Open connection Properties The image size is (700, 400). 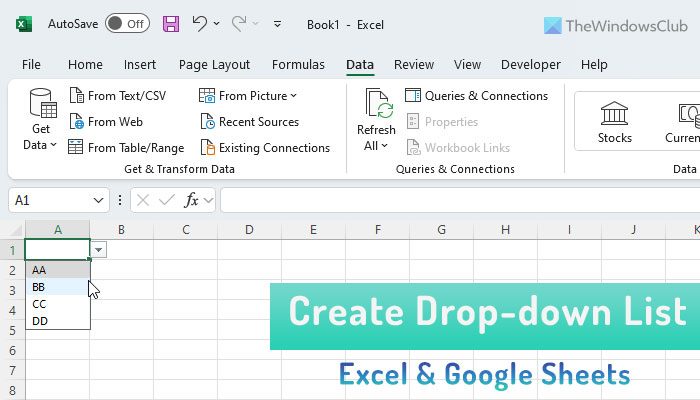pyautogui.click(x=442, y=121)
